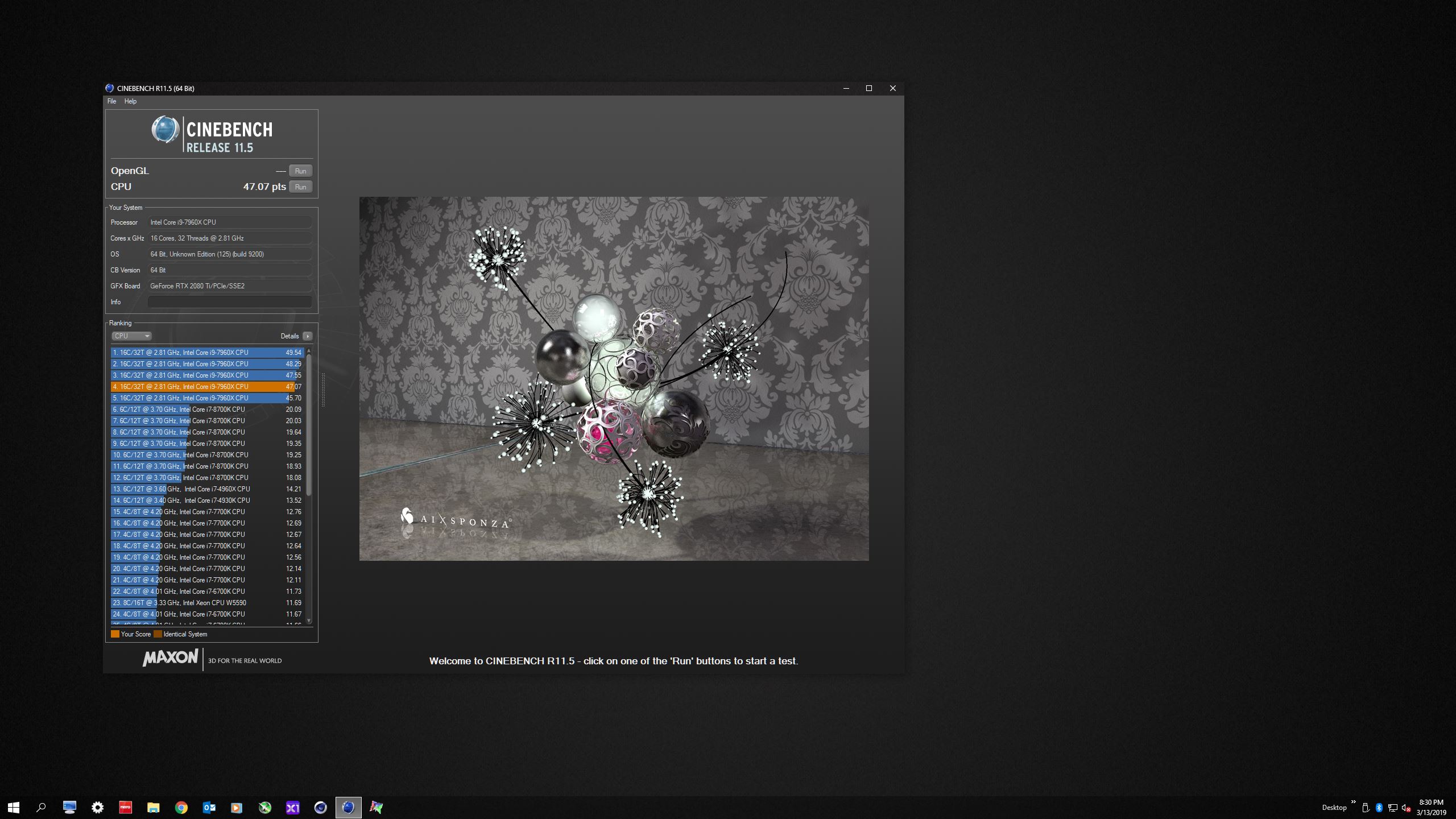Expand the ranking Details arrow
The width and height of the screenshot is (1456, 819).
pos(308,336)
